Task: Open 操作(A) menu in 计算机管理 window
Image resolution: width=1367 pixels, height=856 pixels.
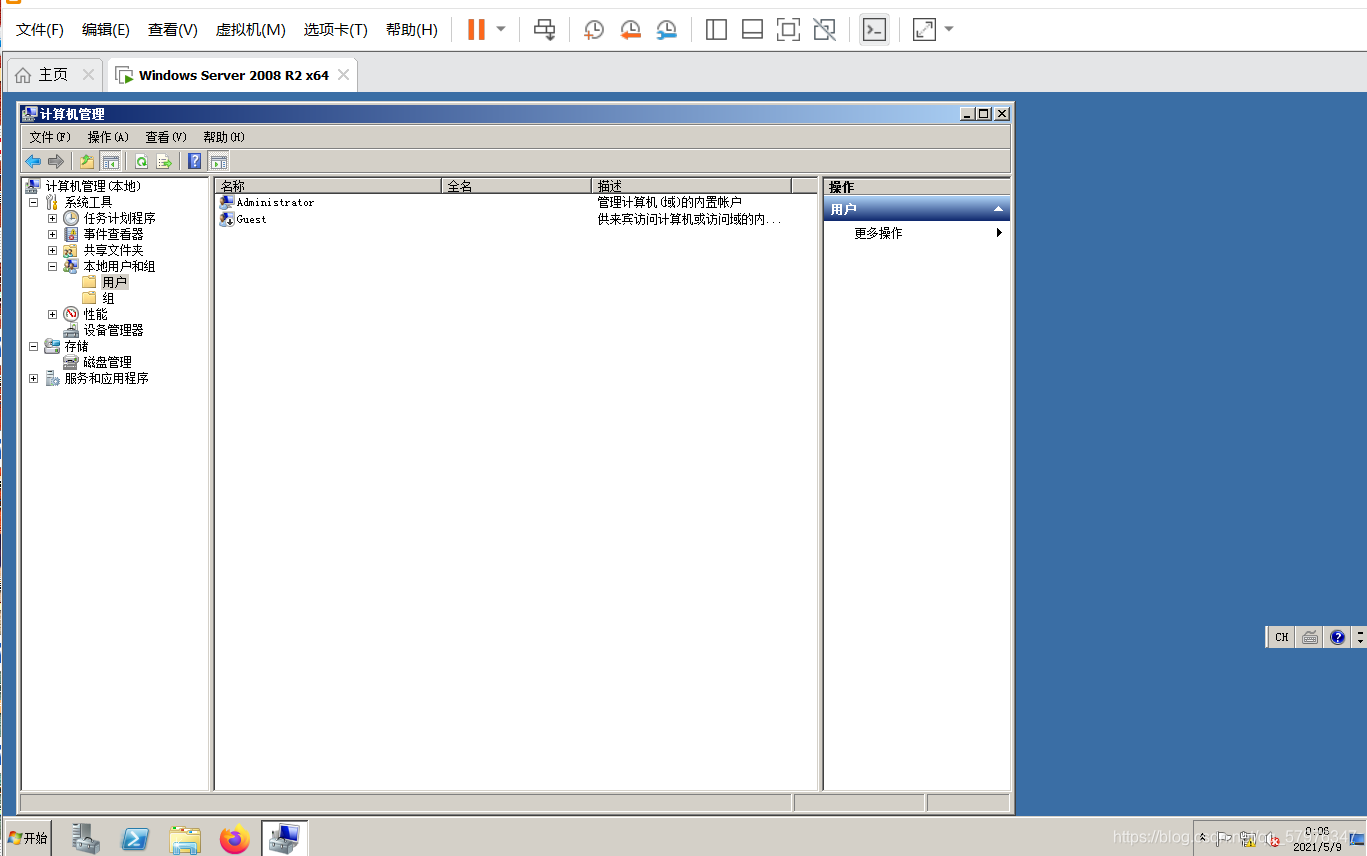Action: coord(108,137)
